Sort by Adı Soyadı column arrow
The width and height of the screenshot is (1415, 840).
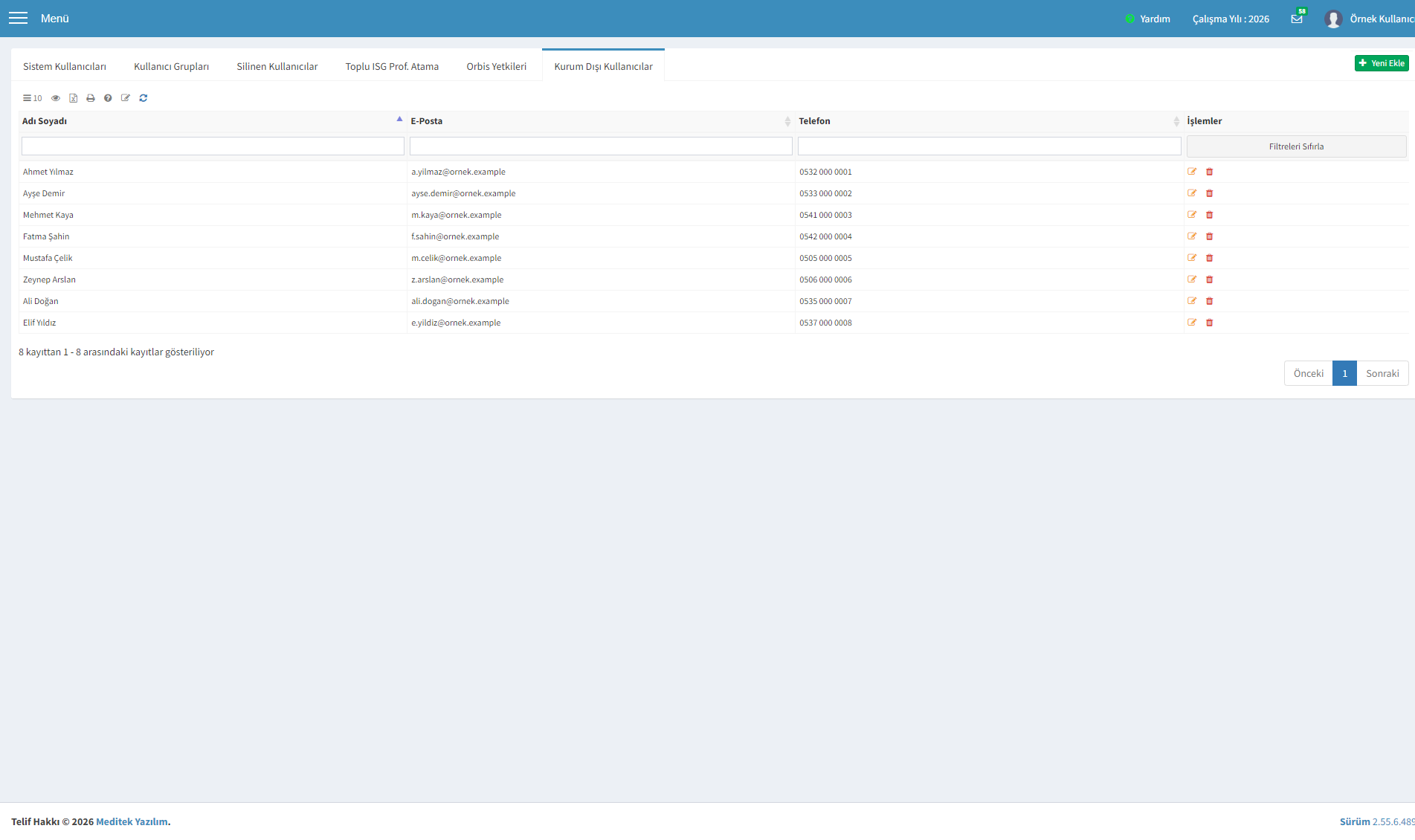pyautogui.click(x=399, y=119)
